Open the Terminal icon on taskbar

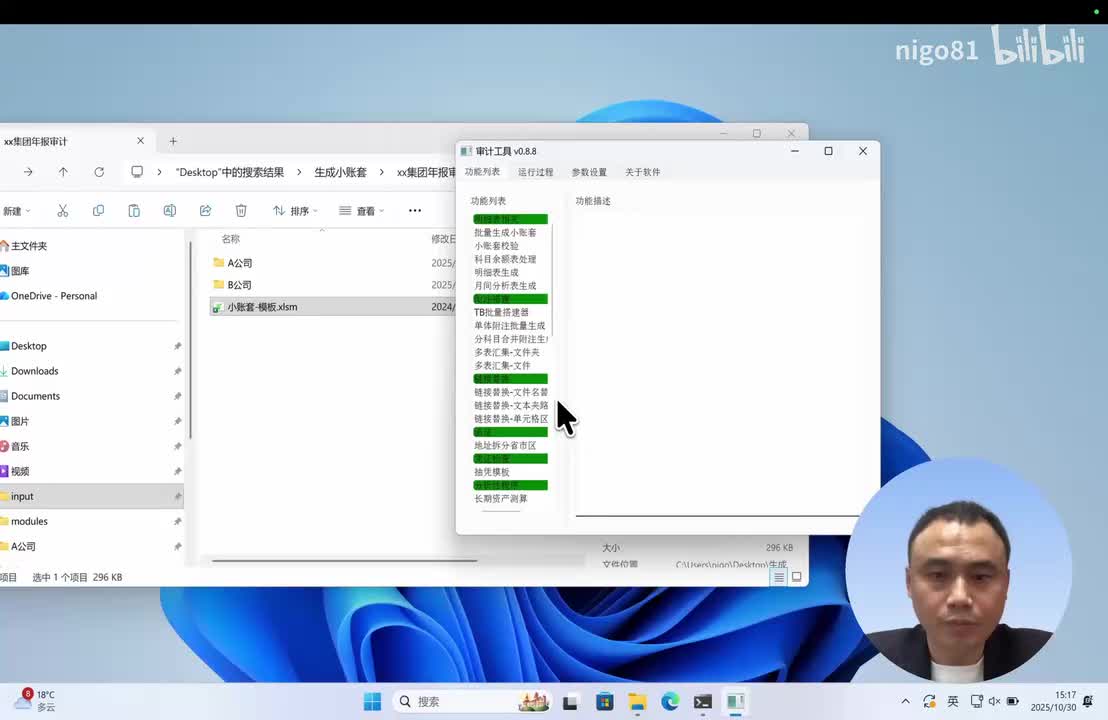(x=702, y=702)
